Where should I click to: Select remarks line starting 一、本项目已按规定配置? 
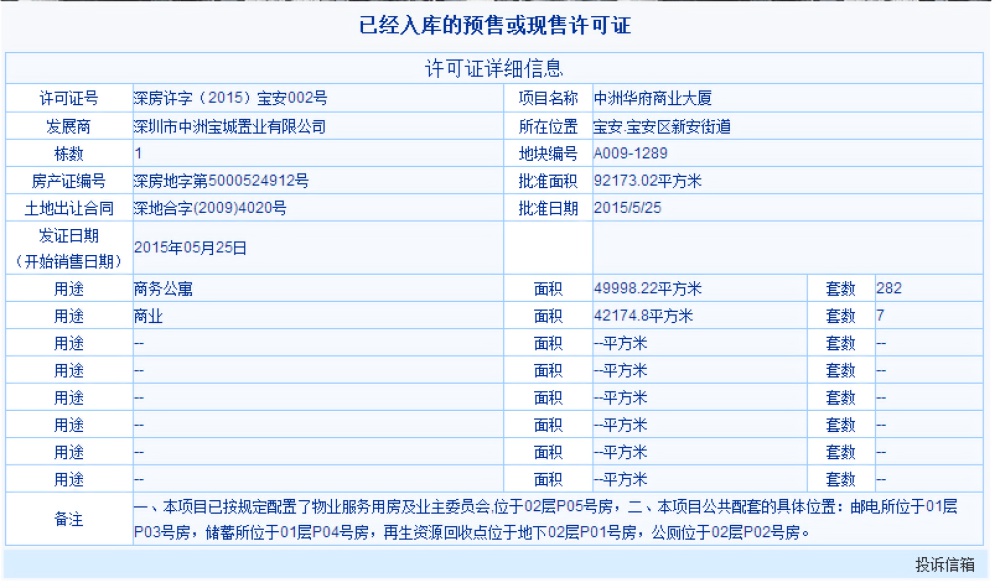(546, 507)
